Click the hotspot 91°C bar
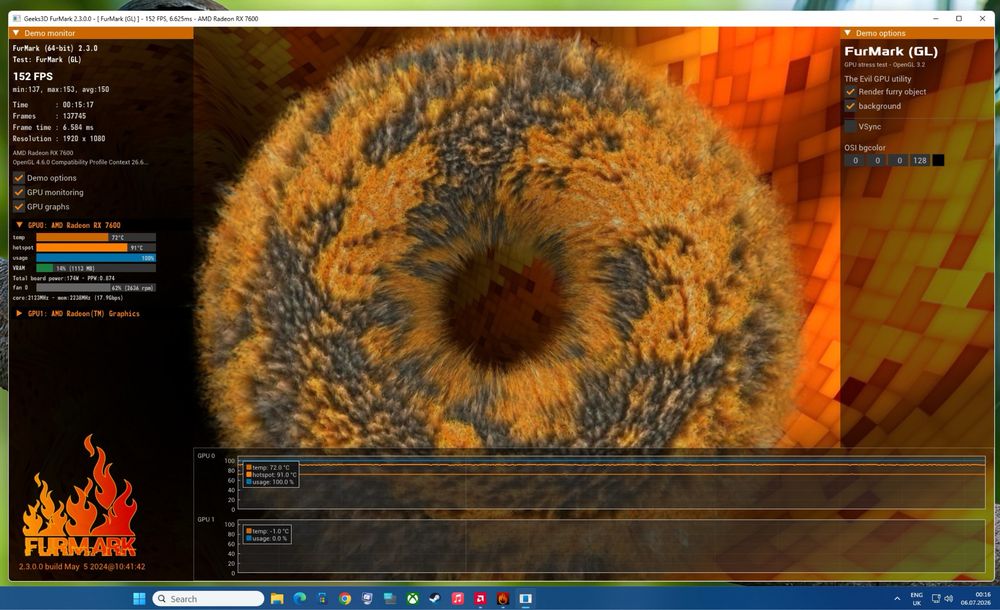This screenshot has width=1000, height=610. tap(96, 248)
